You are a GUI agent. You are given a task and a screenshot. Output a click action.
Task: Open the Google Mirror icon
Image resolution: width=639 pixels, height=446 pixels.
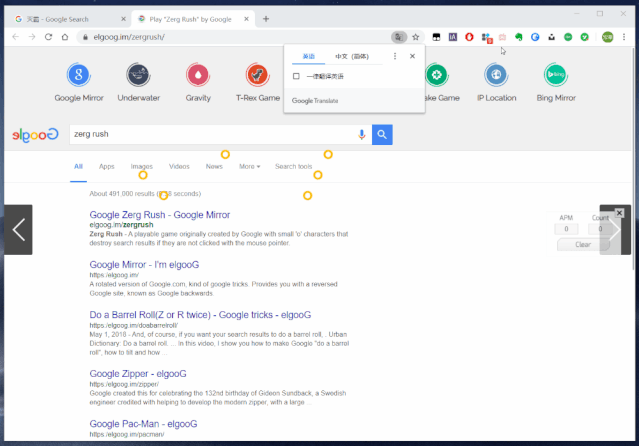click(79, 75)
